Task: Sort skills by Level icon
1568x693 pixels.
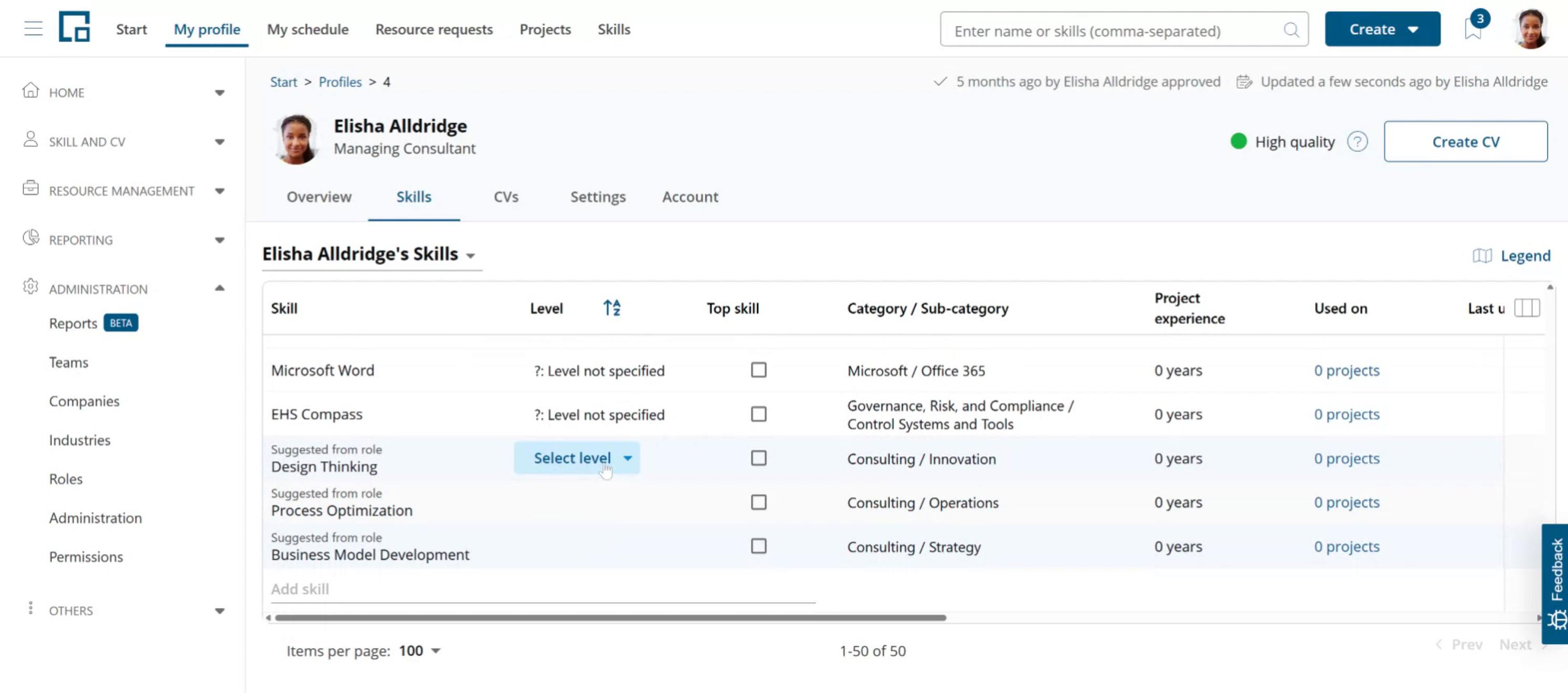Action: click(612, 308)
